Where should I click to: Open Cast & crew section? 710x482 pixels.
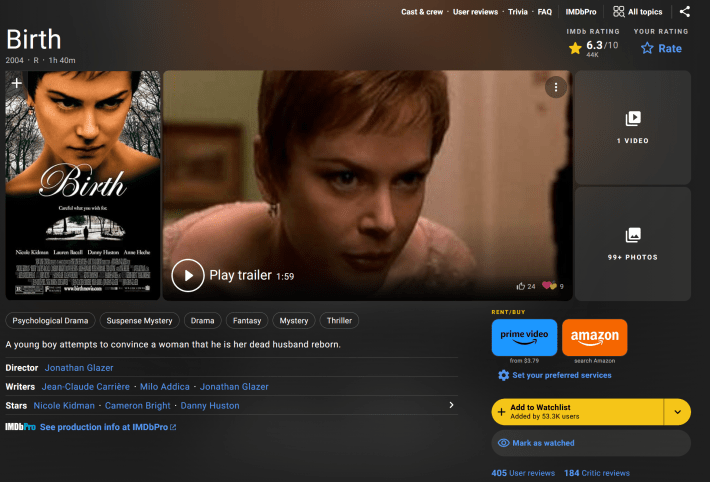click(422, 12)
